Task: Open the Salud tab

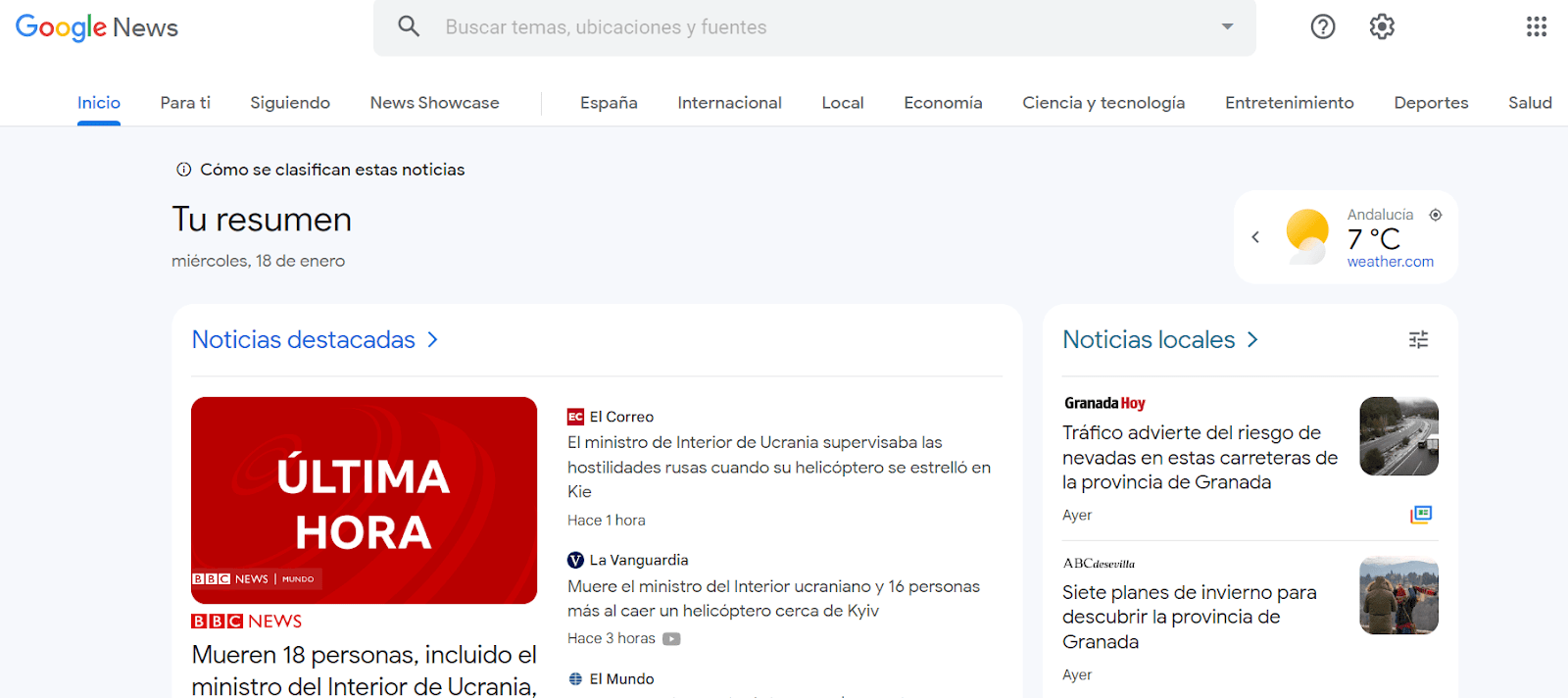Action: tap(1530, 102)
